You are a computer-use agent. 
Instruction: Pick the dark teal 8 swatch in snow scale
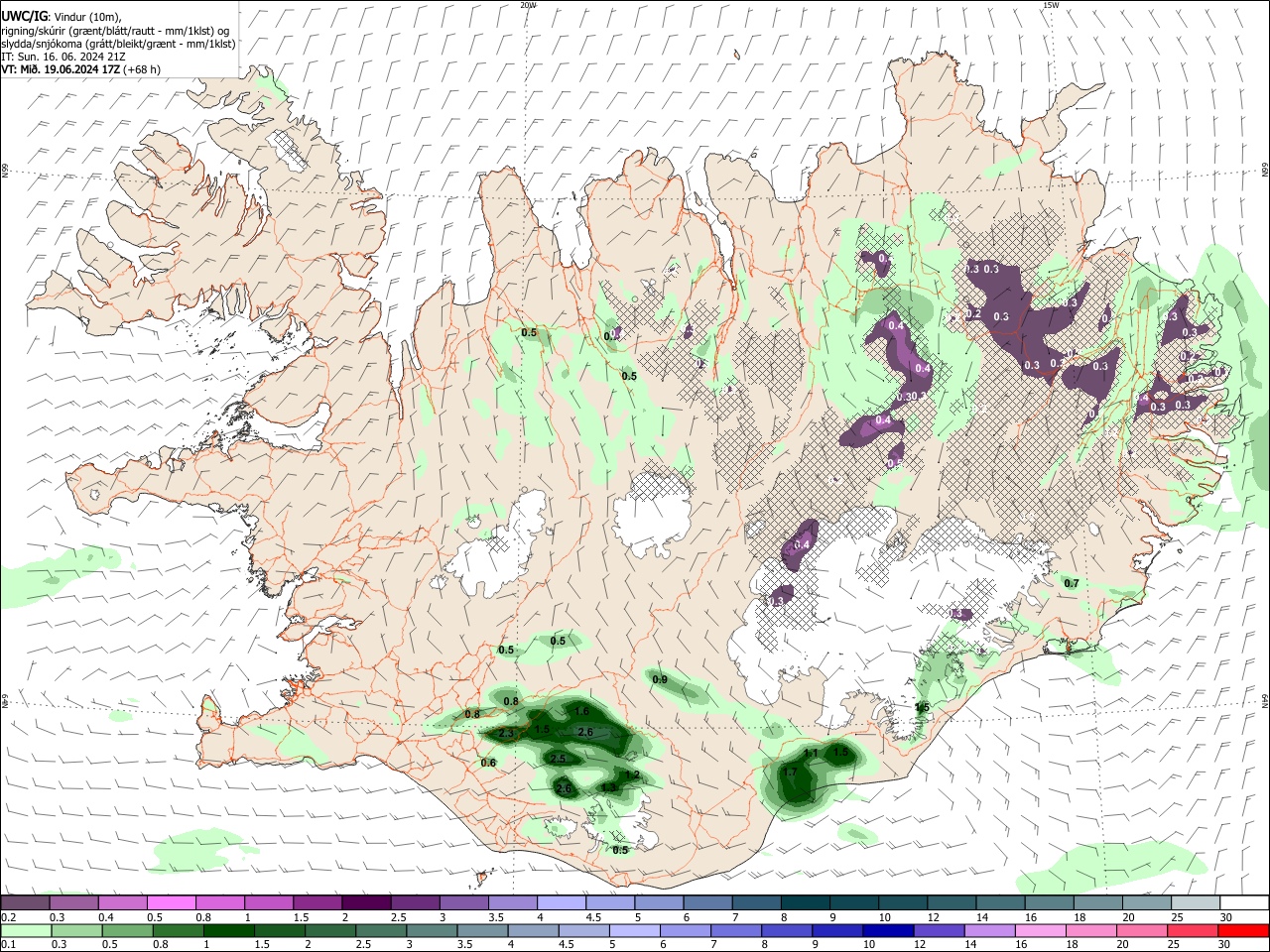coord(805,903)
